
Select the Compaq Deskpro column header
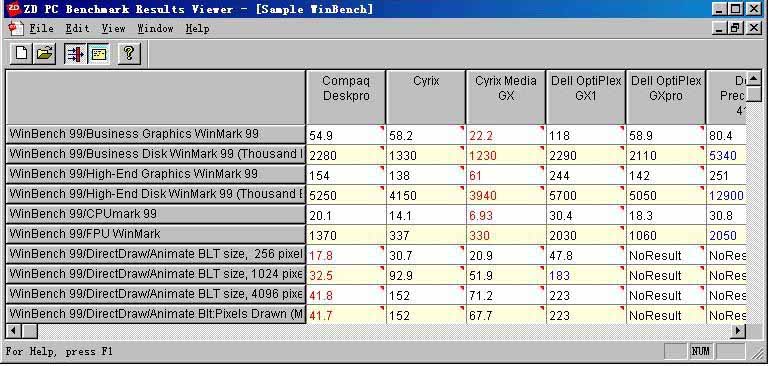tap(346, 97)
